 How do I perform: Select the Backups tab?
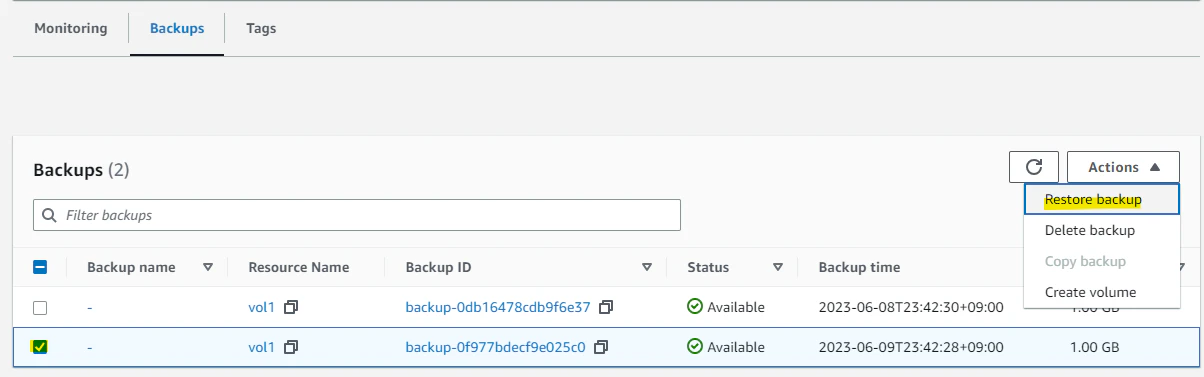coord(177,28)
